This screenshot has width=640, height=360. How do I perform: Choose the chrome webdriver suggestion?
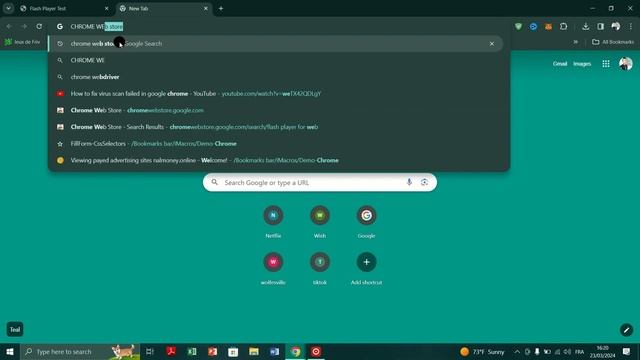[x=279, y=77]
